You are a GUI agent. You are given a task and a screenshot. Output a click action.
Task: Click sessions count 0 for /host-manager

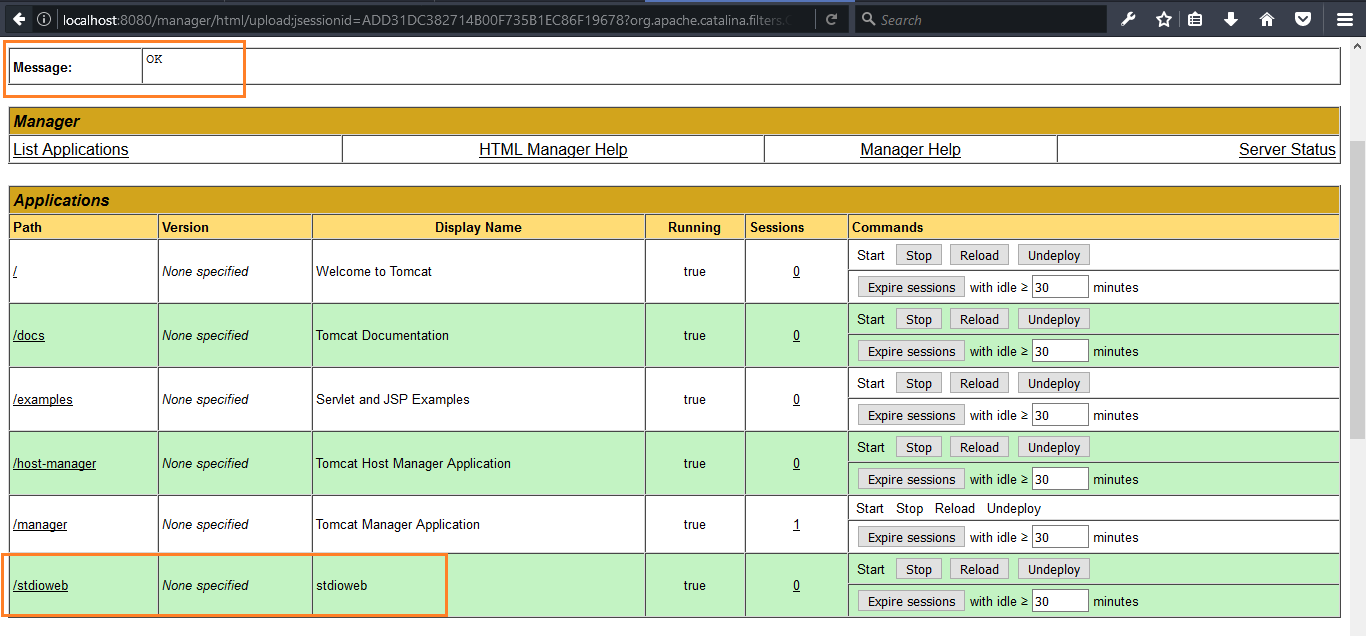point(796,463)
